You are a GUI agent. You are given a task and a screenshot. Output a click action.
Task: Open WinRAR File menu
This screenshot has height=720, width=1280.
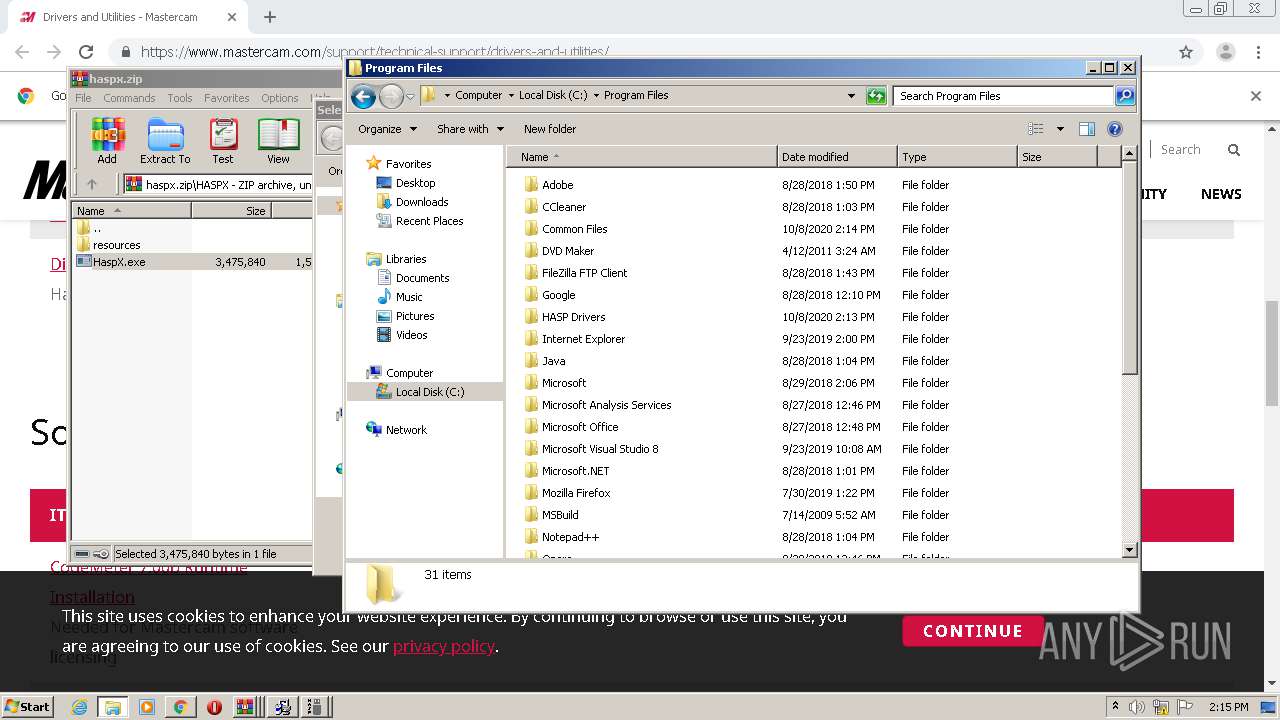pos(83,98)
